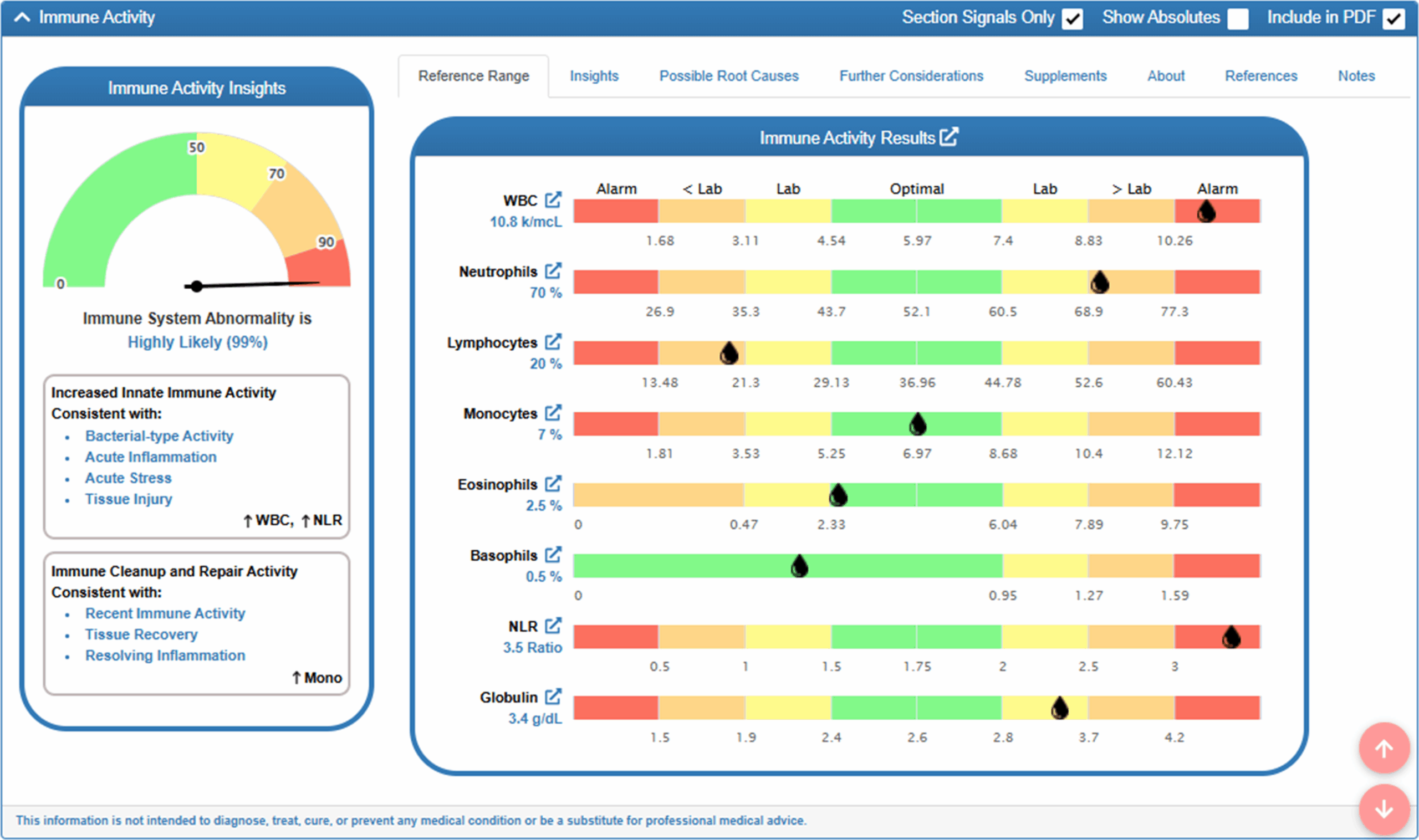
Task: Click the Immune Activity Results heading text
Action: (x=847, y=138)
